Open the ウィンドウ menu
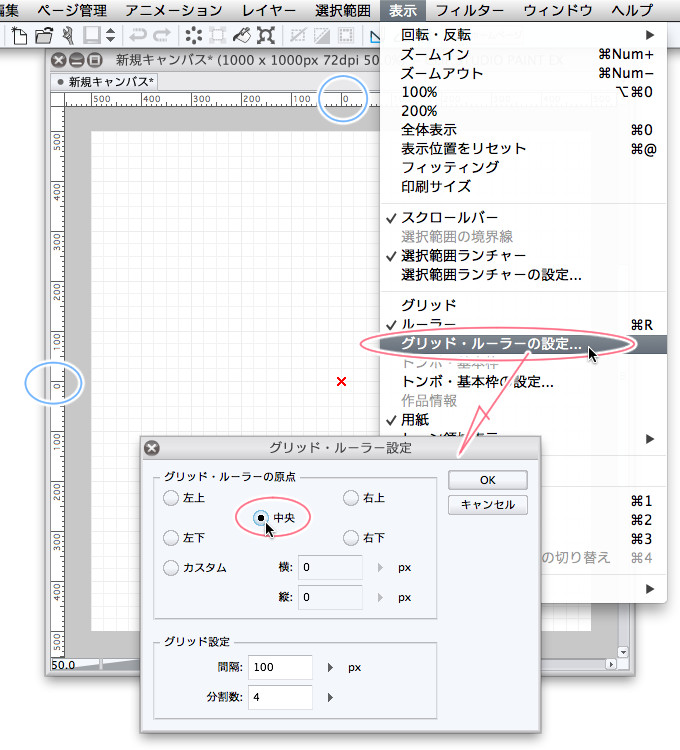This screenshot has width=680, height=750. point(558,10)
